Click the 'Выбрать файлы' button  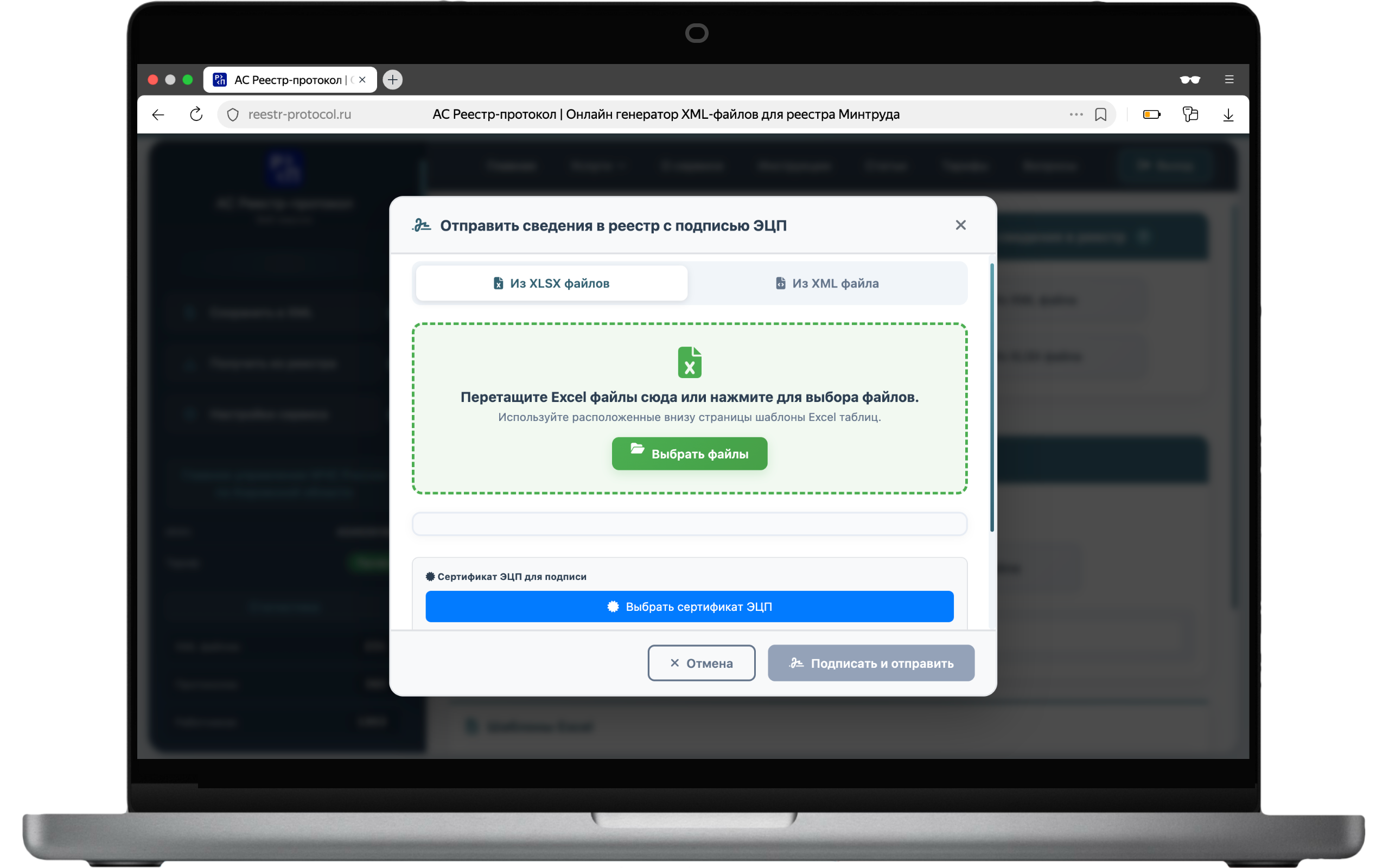[689, 454]
